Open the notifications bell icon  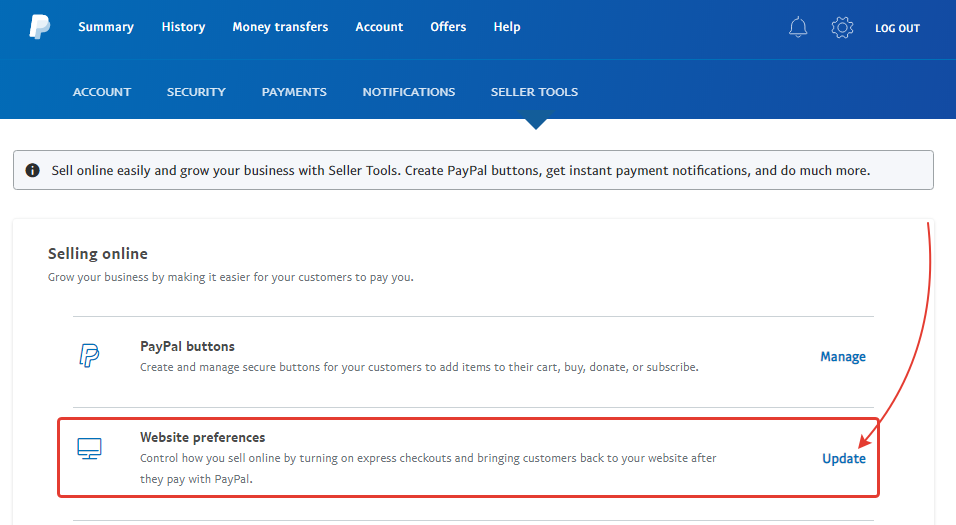(797, 27)
